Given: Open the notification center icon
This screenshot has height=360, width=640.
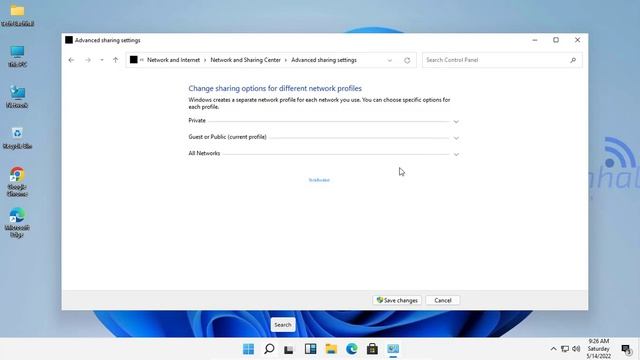Looking at the screenshot, I should 627,349.
